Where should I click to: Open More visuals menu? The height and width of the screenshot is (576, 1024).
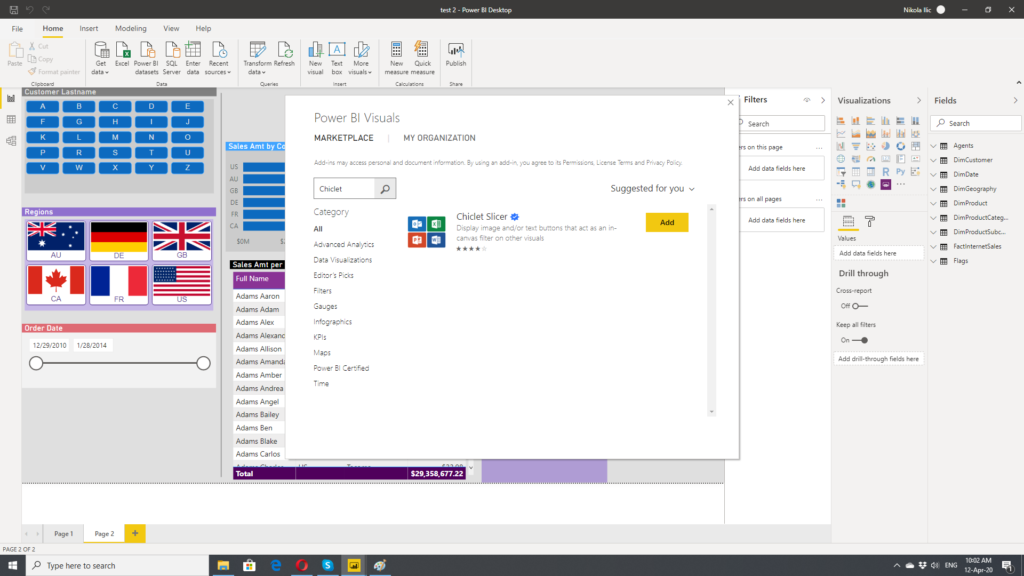pos(360,58)
